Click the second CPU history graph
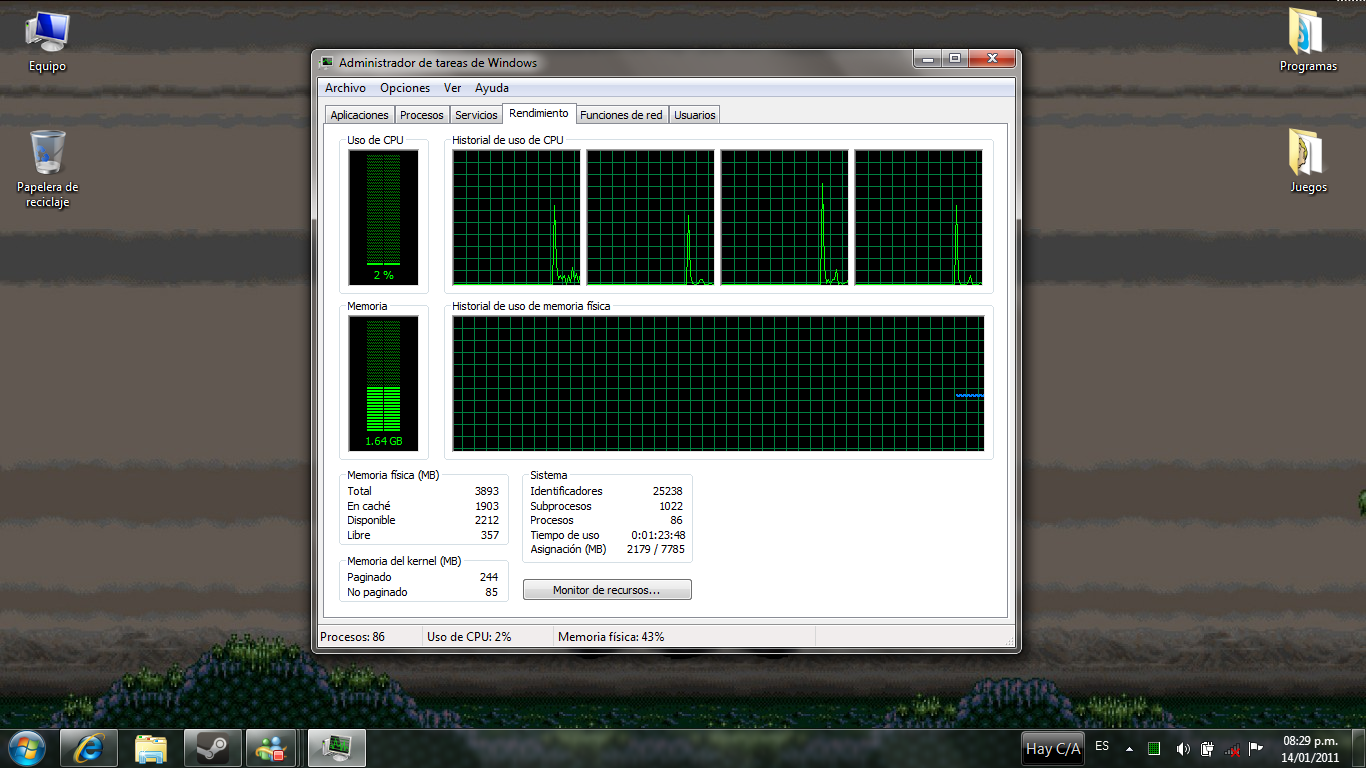Image resolution: width=1366 pixels, height=768 pixels. point(650,218)
